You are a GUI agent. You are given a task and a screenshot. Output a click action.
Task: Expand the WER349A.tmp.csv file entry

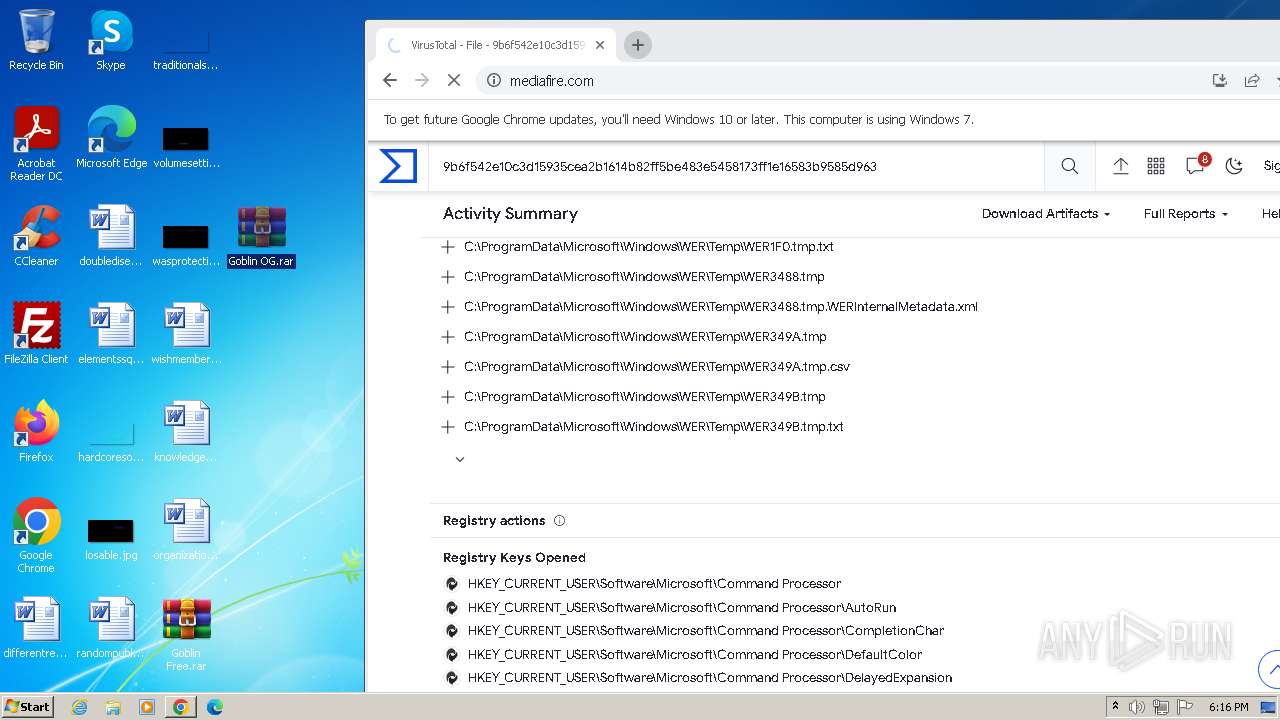(x=447, y=366)
